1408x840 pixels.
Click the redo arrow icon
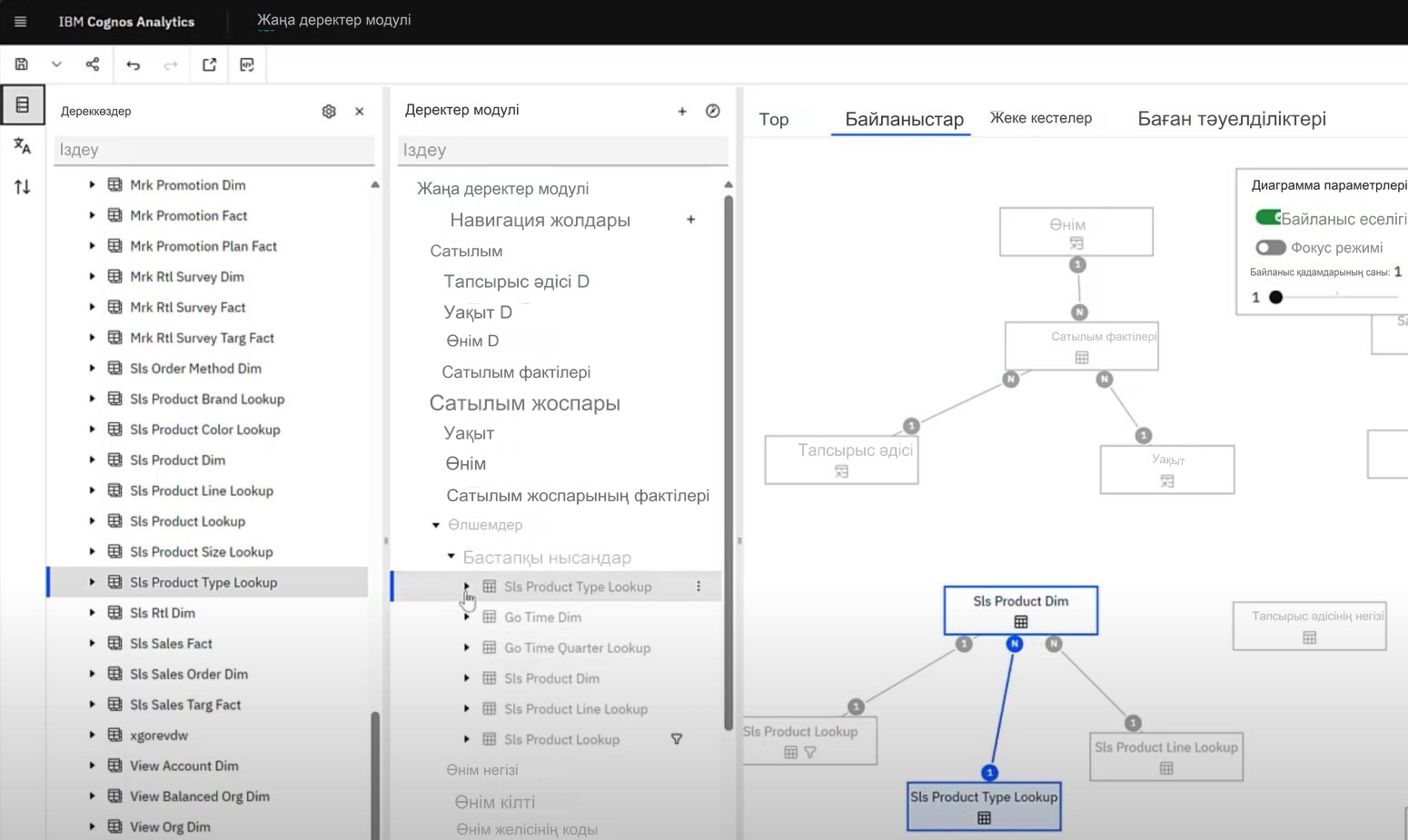coord(171,64)
